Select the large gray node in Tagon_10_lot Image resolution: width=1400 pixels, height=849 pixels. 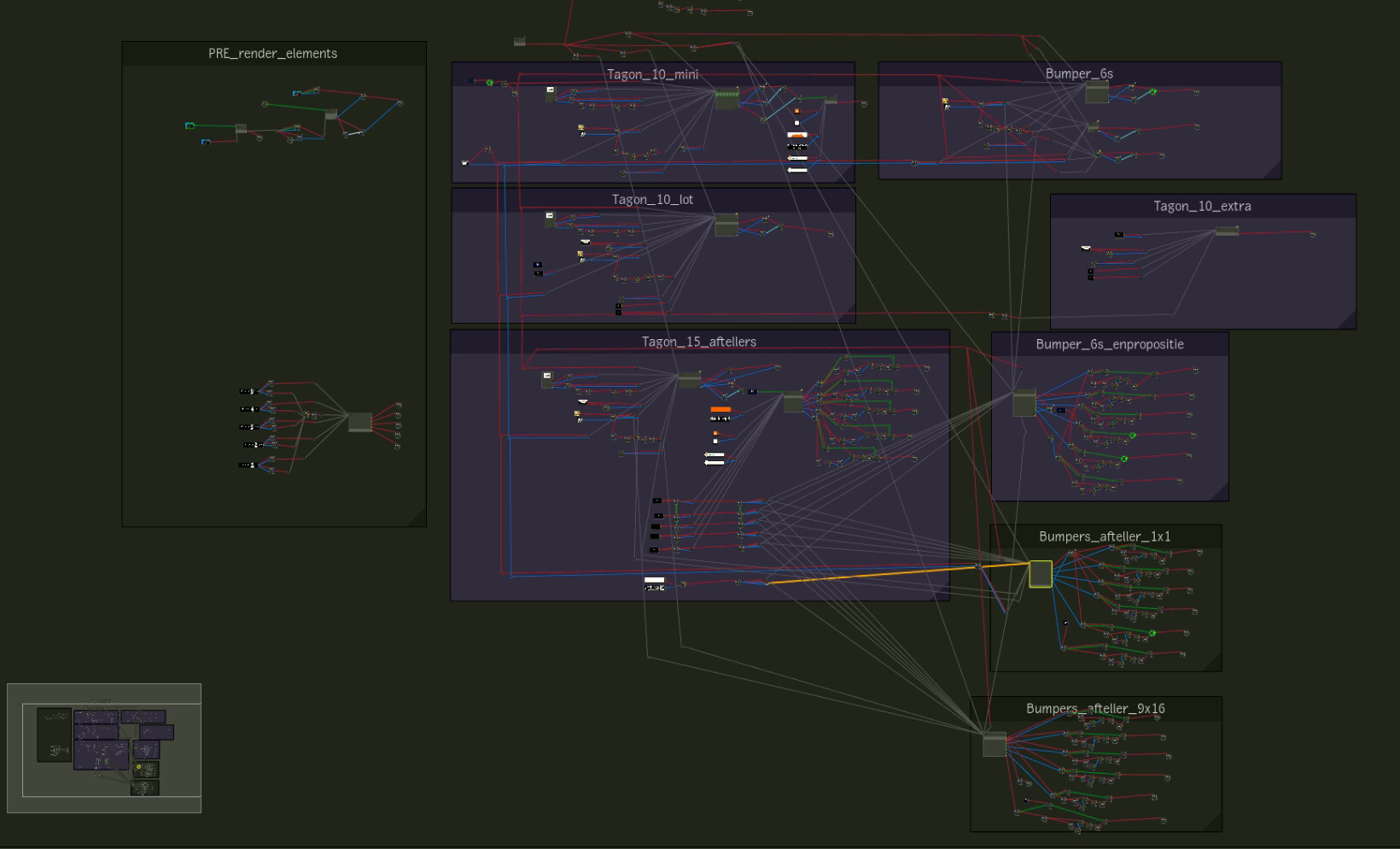(726, 225)
